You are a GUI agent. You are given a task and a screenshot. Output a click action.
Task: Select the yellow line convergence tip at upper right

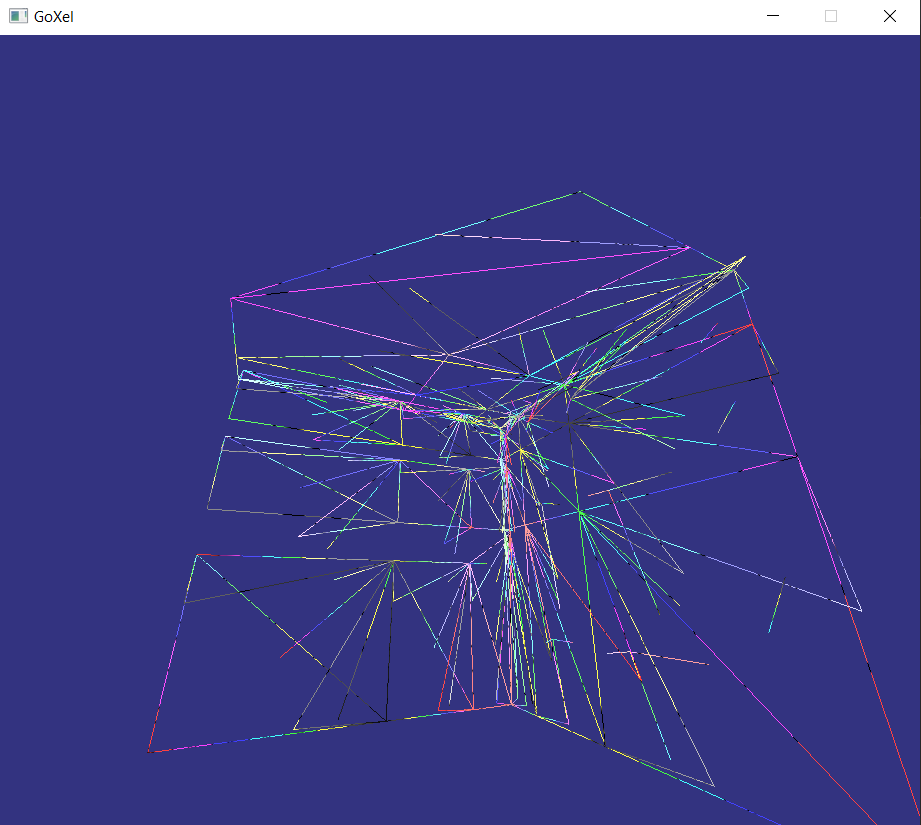(743, 258)
